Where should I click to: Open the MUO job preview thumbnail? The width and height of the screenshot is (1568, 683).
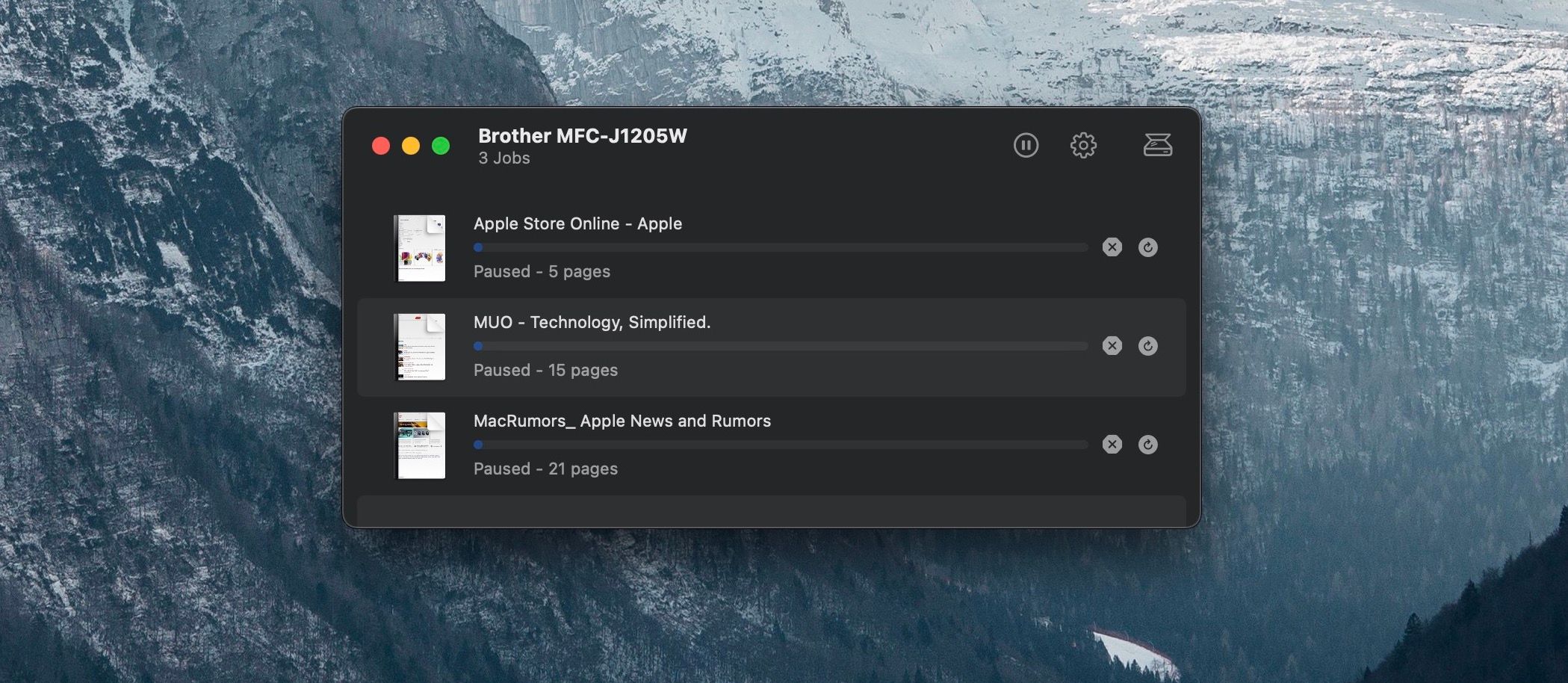(x=420, y=346)
